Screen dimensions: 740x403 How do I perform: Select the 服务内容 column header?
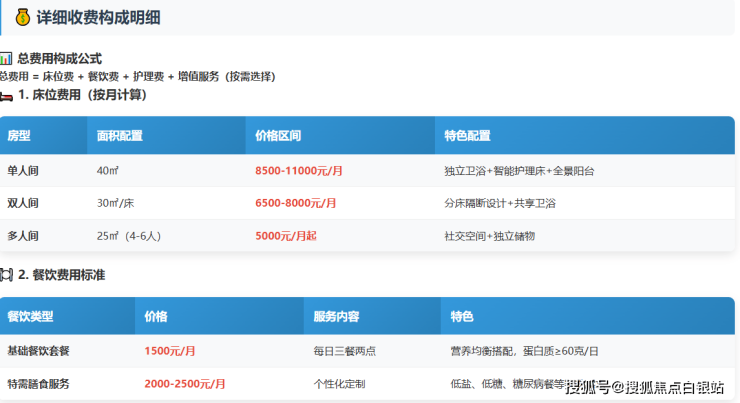pos(336,317)
